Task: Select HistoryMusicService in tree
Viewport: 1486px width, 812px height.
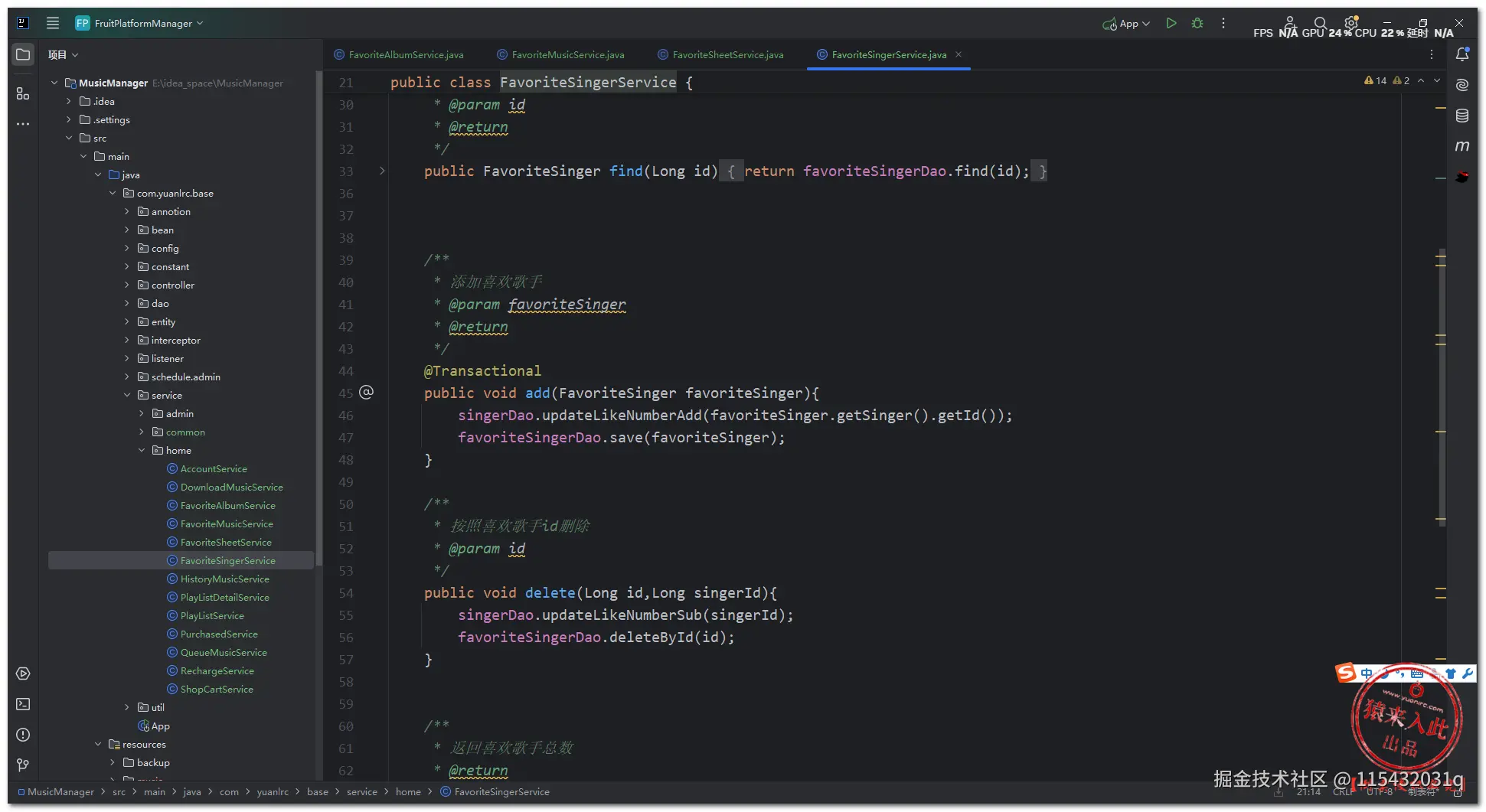Action: click(224, 579)
